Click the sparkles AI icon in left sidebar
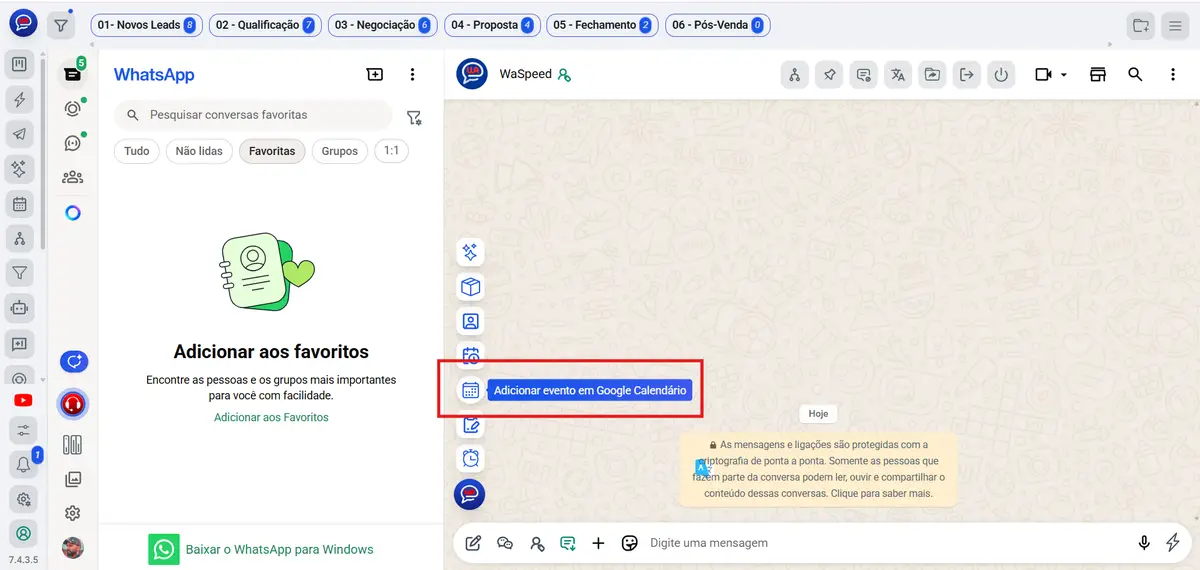 20,169
